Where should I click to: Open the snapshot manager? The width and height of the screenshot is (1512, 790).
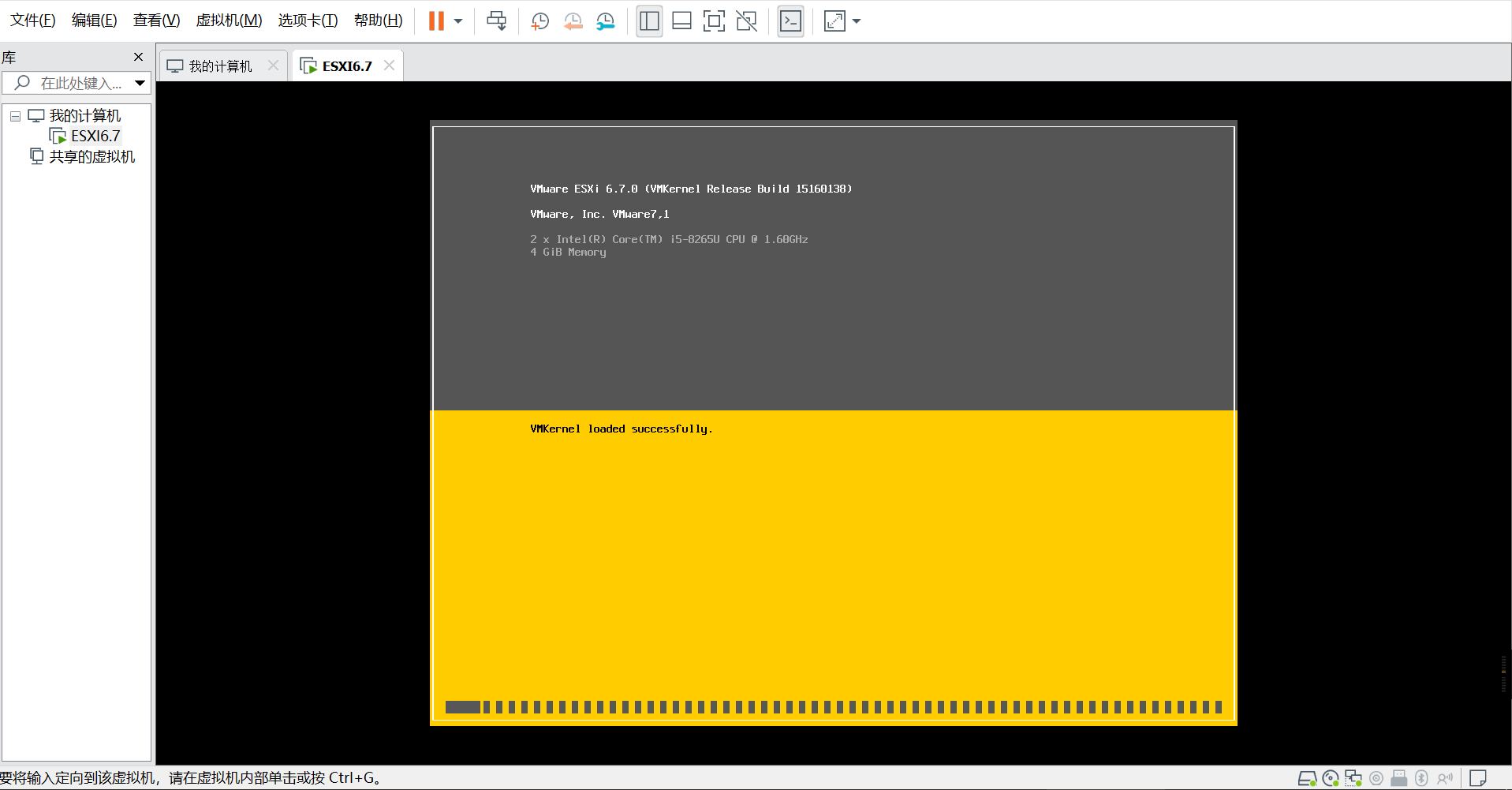click(x=606, y=21)
